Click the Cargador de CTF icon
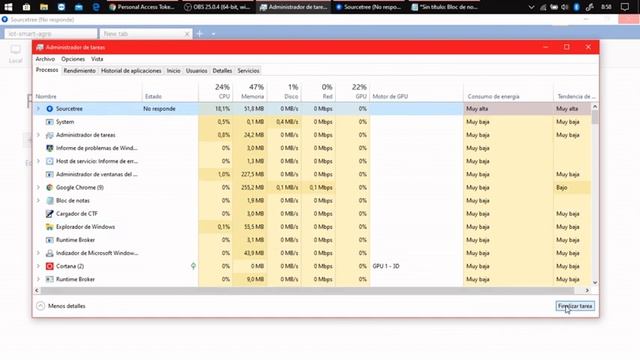This screenshot has width=640, height=360. click(49, 213)
